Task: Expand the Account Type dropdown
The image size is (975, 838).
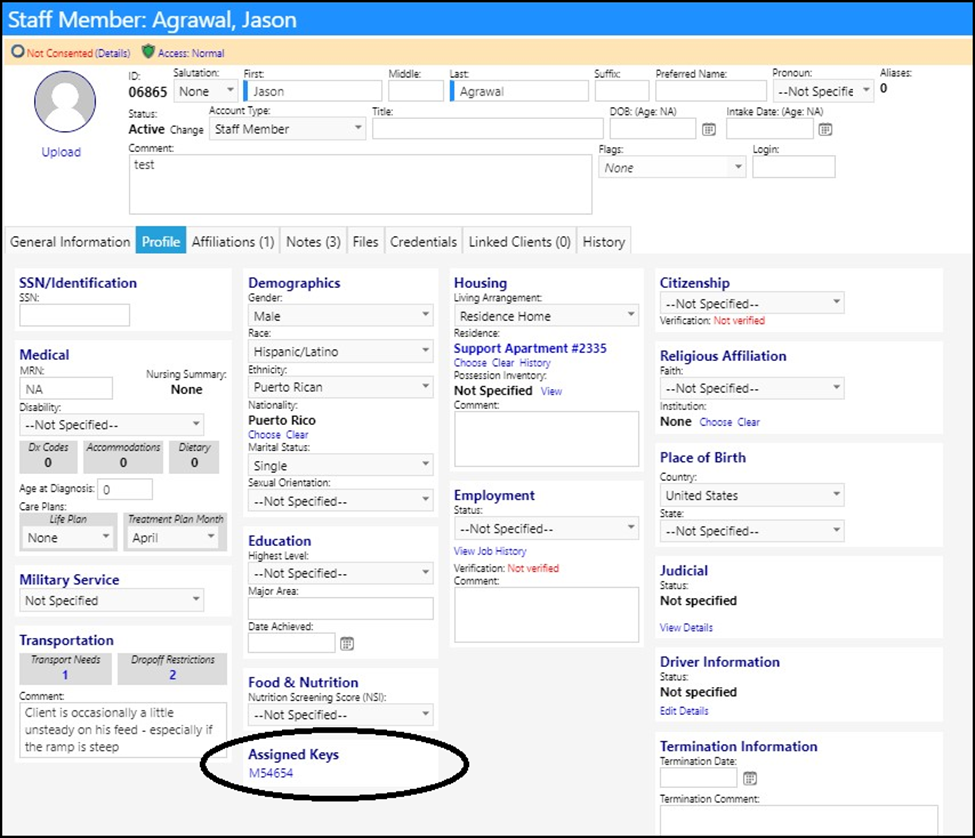Action: pos(287,129)
